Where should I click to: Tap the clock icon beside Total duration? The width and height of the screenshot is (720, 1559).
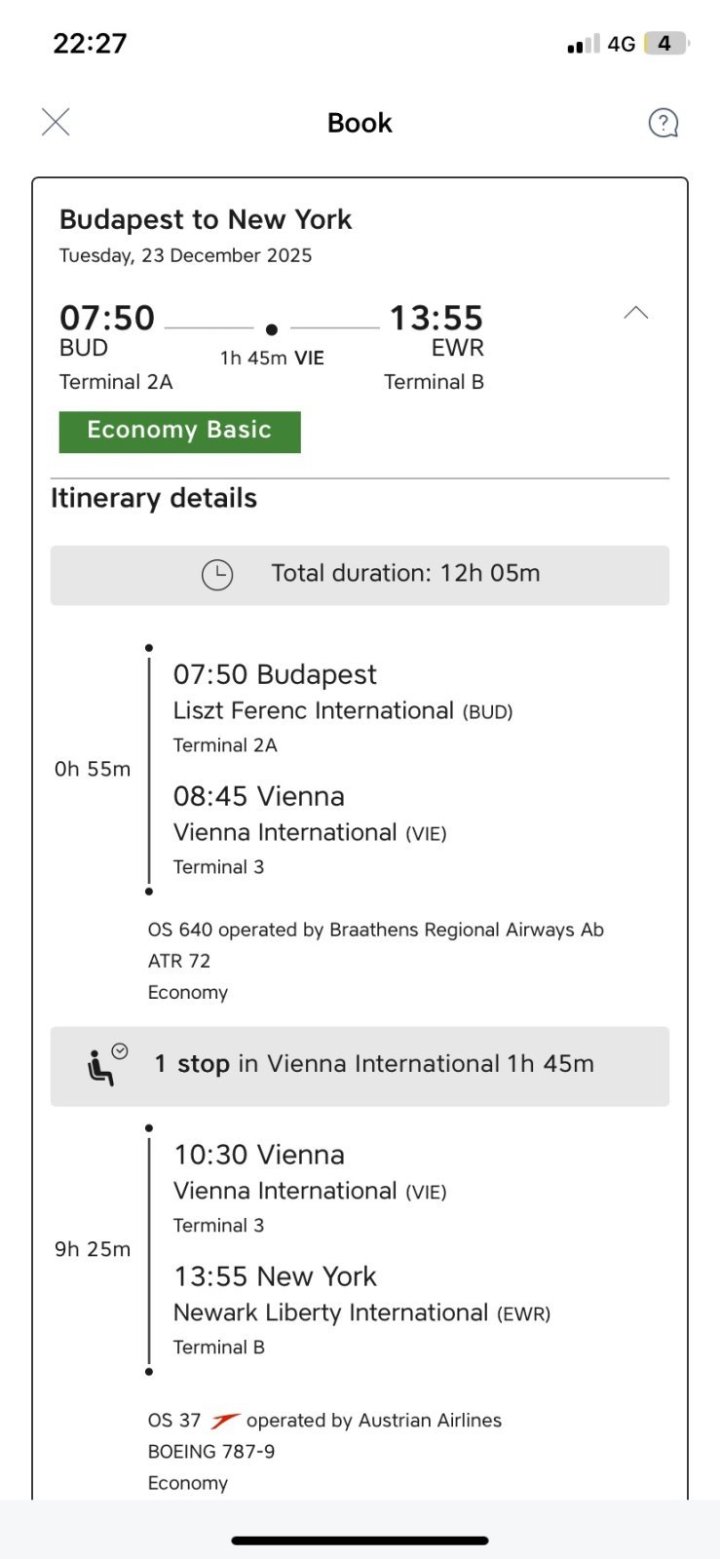(x=217, y=575)
